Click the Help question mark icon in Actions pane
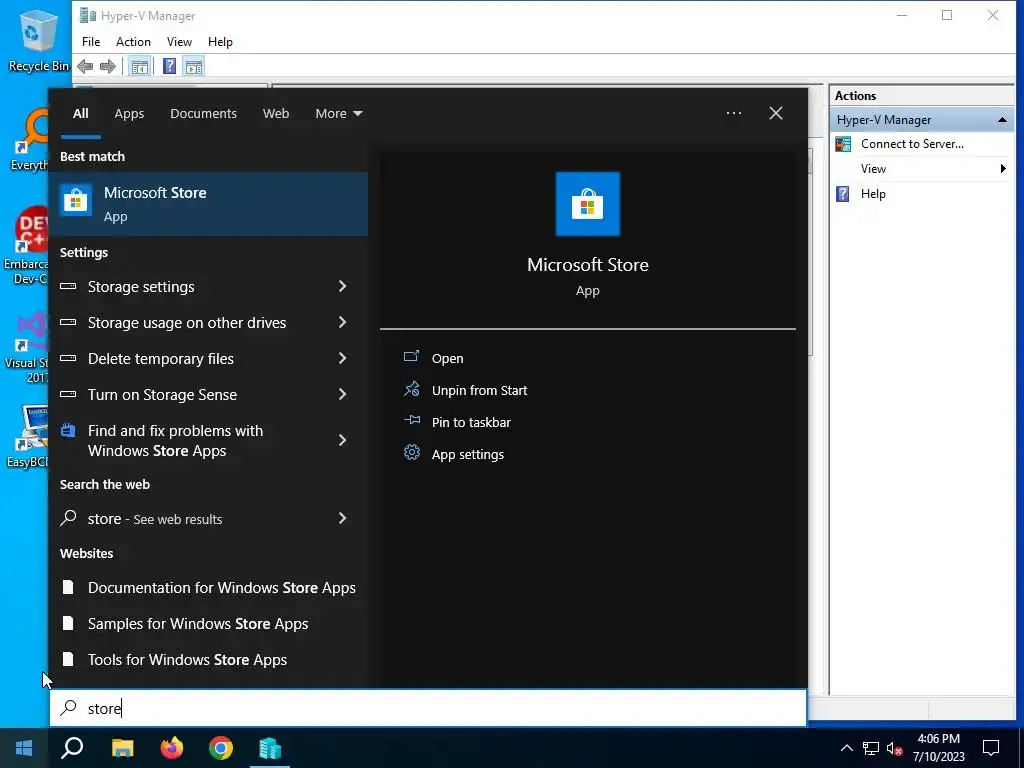The width and height of the screenshot is (1024, 768). [843, 193]
